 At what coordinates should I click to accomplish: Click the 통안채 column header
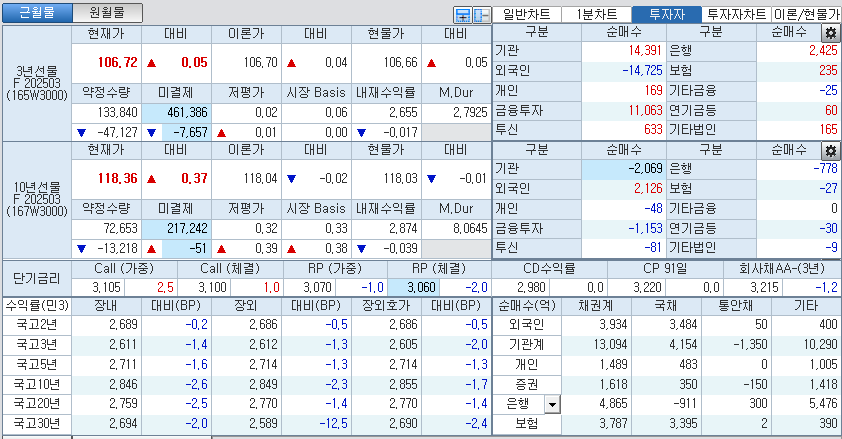click(736, 306)
